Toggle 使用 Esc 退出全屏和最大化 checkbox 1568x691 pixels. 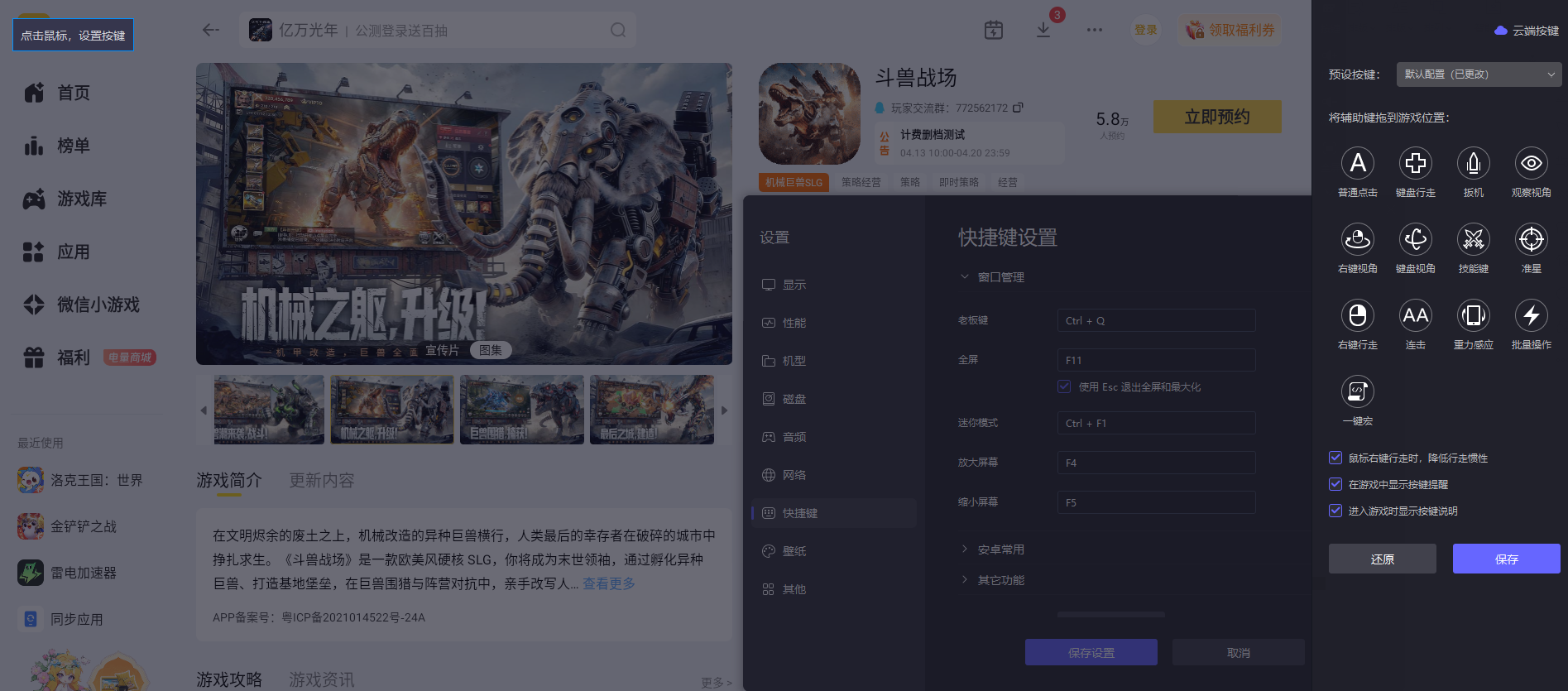(x=1064, y=386)
